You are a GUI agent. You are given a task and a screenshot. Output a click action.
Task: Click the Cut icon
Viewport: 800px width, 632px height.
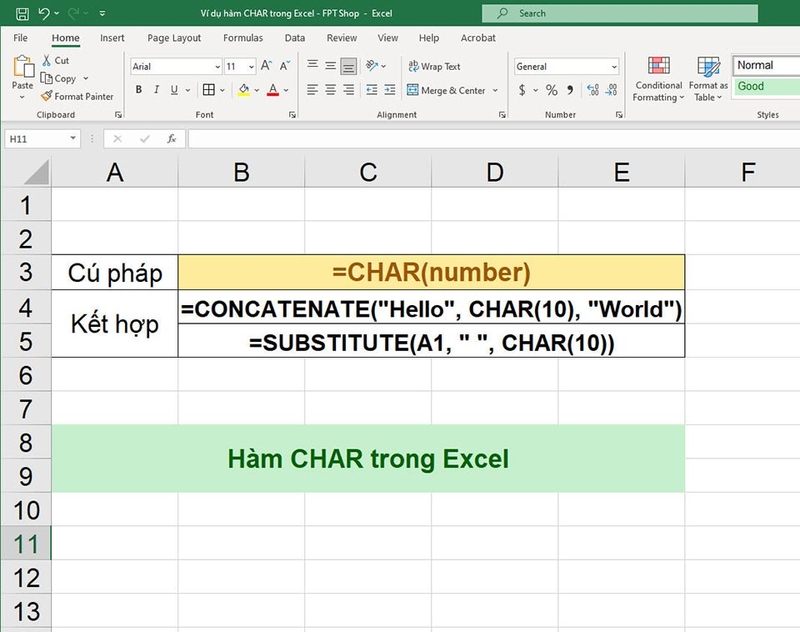click(45, 62)
